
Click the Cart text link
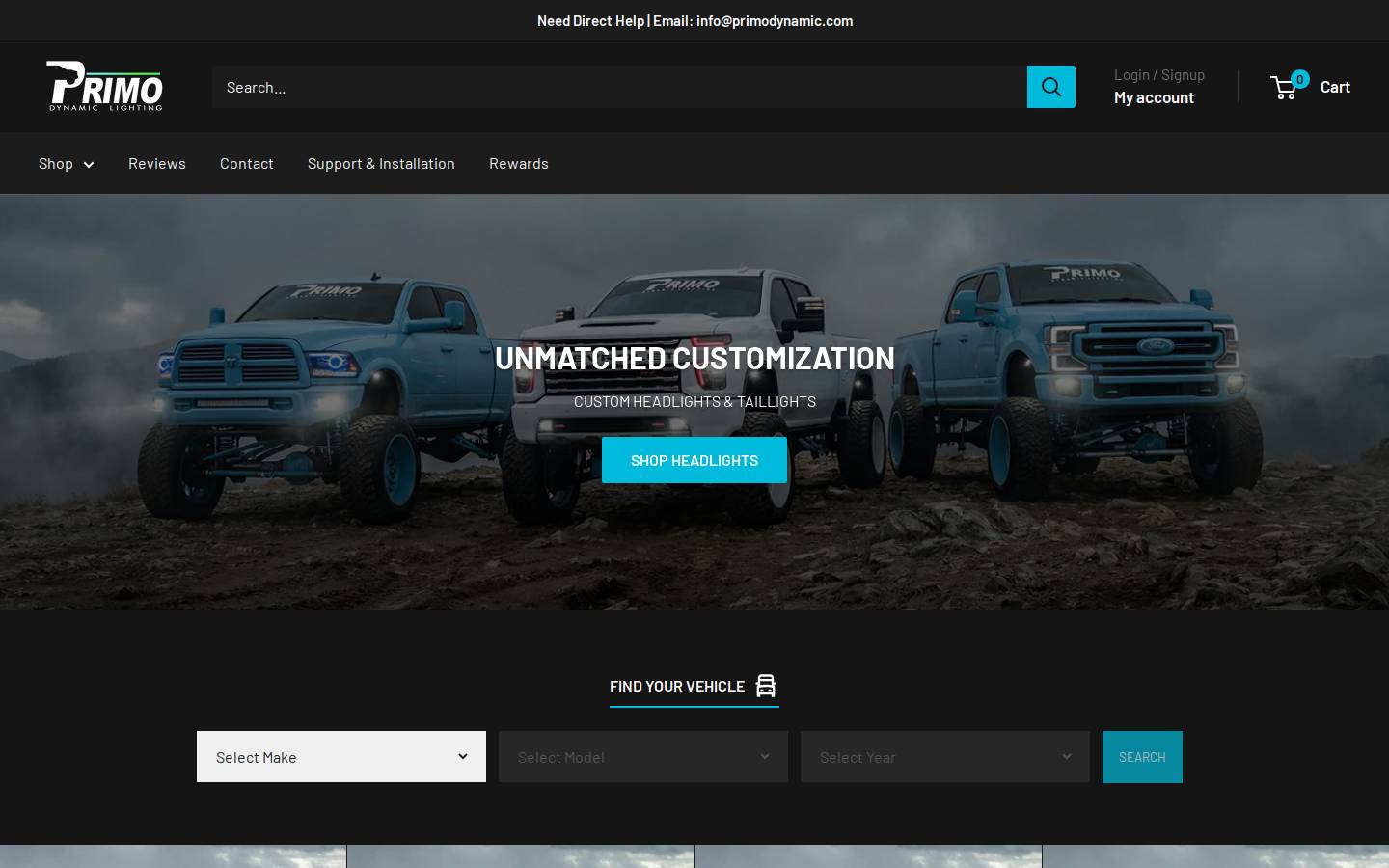[1335, 87]
